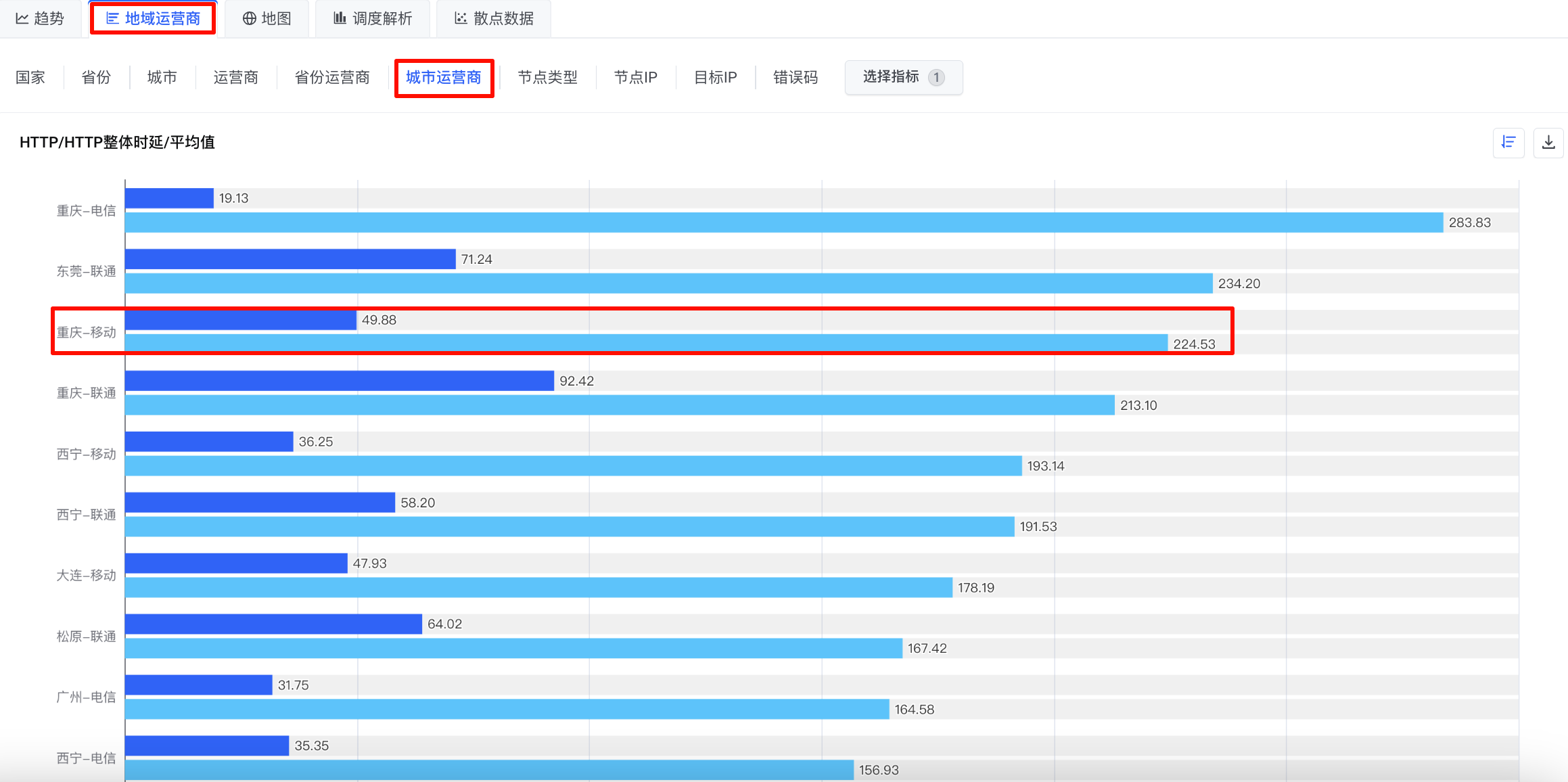The width and height of the screenshot is (1568, 782).
Task: Filter by 国家 dimension
Action: 30,77
